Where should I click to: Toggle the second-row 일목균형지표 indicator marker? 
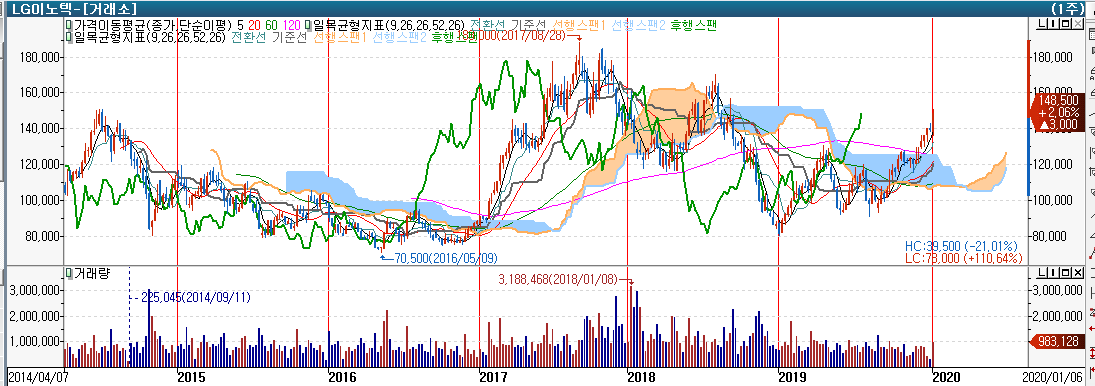(x=68, y=37)
